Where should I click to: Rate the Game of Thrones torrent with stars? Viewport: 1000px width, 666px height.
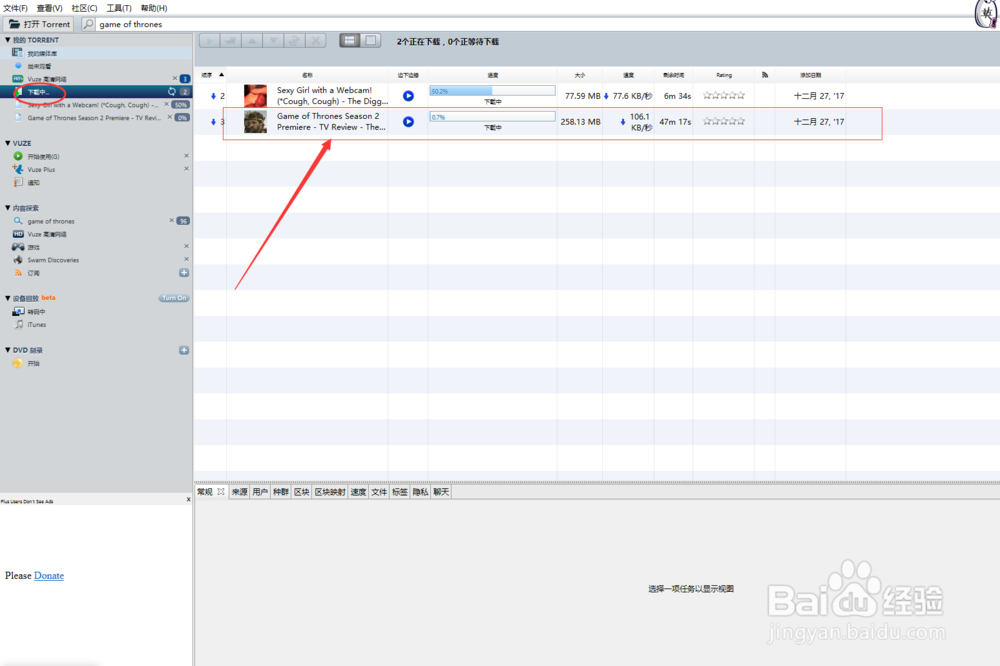(x=724, y=121)
